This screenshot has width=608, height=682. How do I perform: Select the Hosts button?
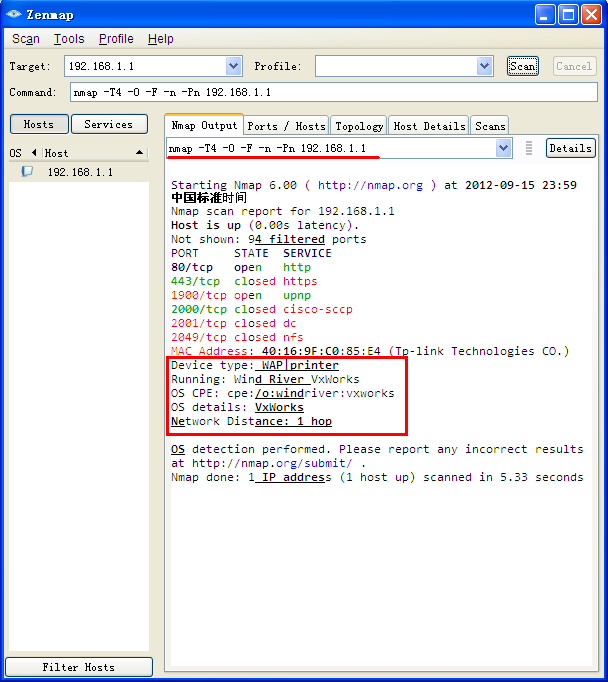pos(39,124)
